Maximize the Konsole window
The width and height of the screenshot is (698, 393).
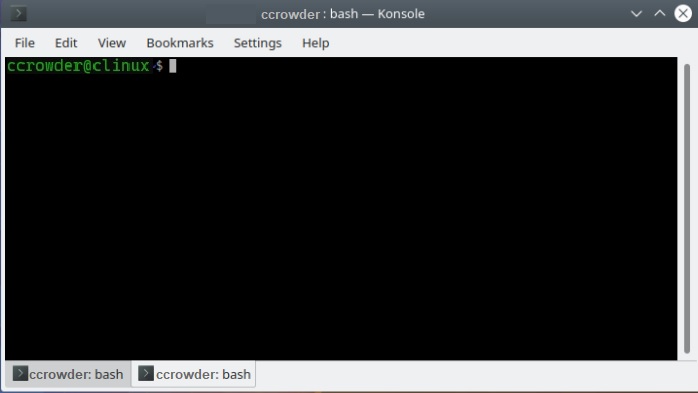pyautogui.click(x=660, y=14)
